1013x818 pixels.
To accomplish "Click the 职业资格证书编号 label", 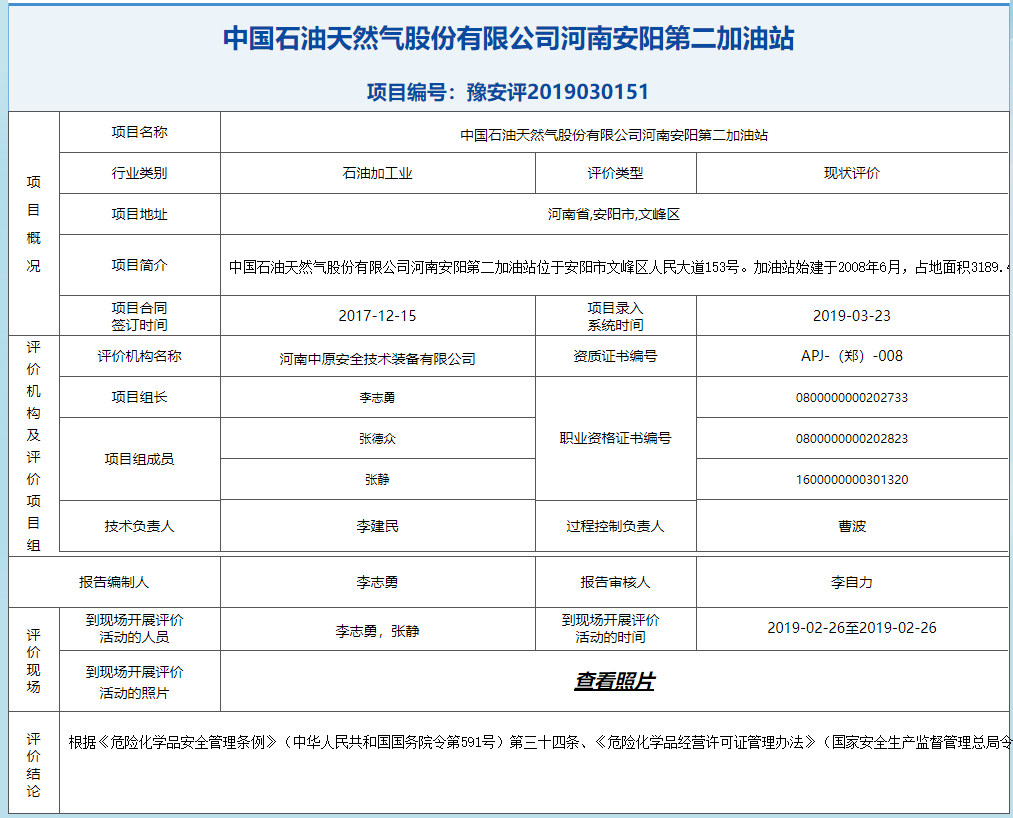I will coord(615,438).
